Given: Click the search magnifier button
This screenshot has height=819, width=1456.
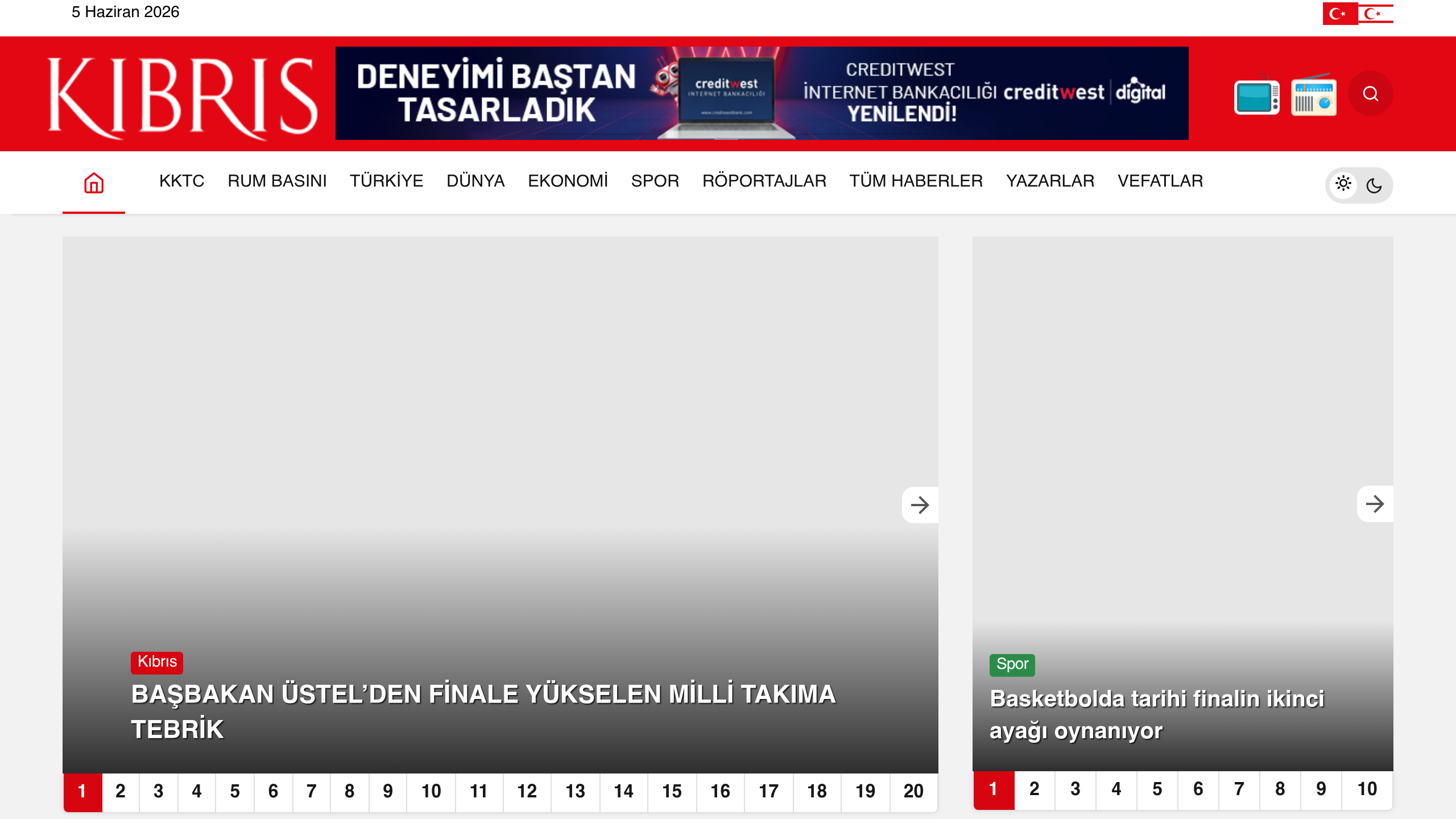Looking at the screenshot, I should pos(1371,93).
